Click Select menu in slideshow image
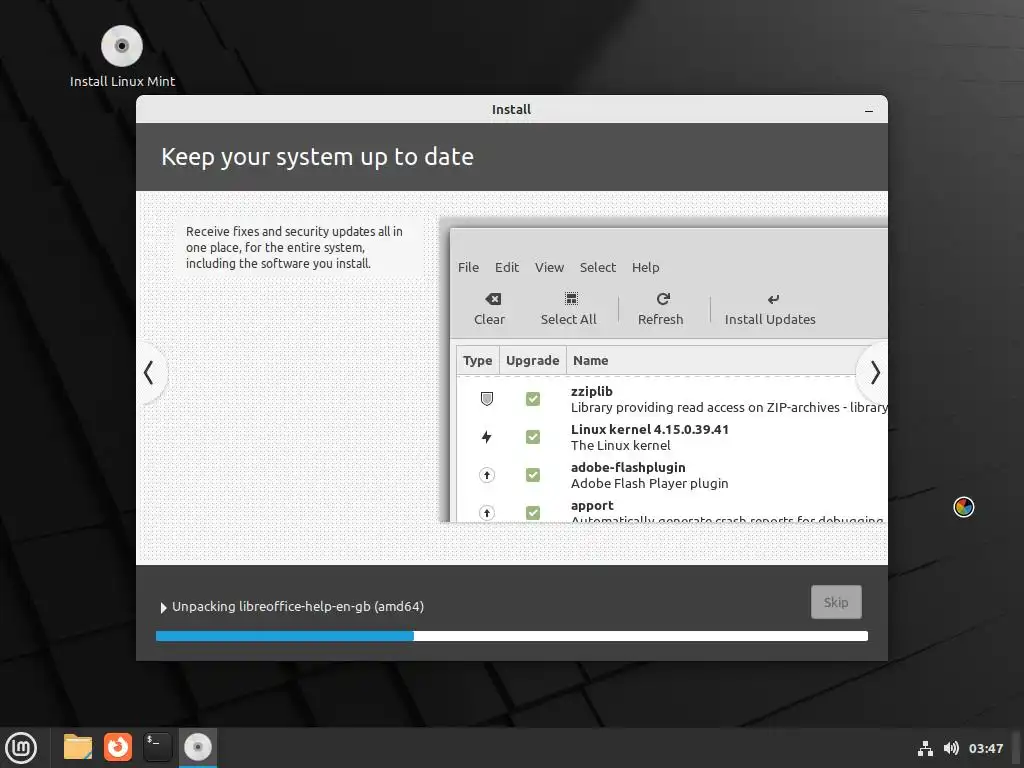Screen dimensions: 1024x768 598,267
